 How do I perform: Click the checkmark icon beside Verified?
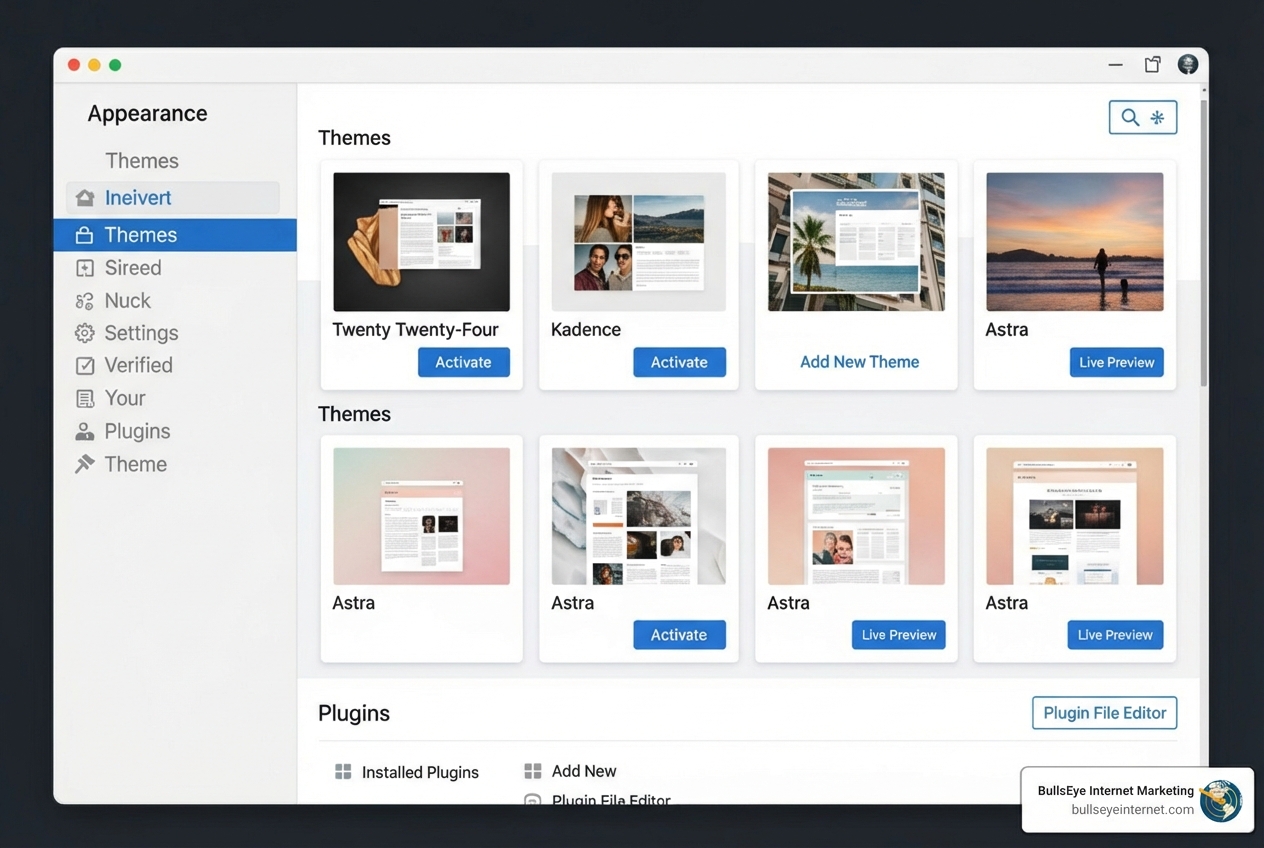tap(85, 366)
